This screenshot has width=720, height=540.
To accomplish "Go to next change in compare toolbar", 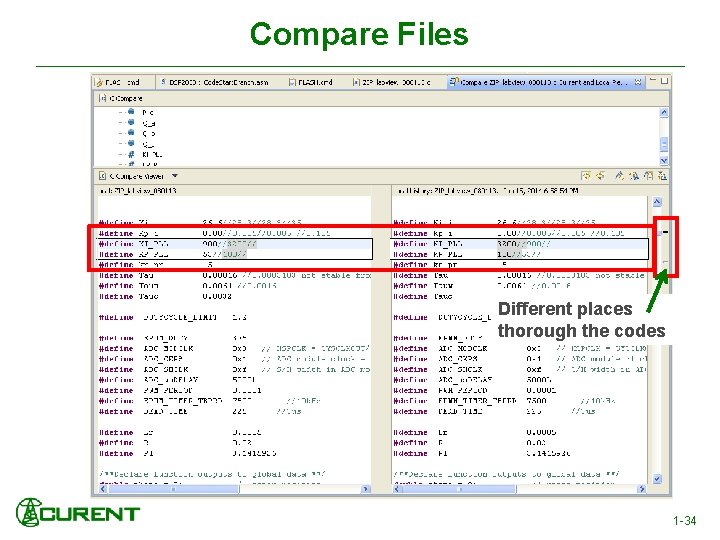I will [x=648, y=176].
